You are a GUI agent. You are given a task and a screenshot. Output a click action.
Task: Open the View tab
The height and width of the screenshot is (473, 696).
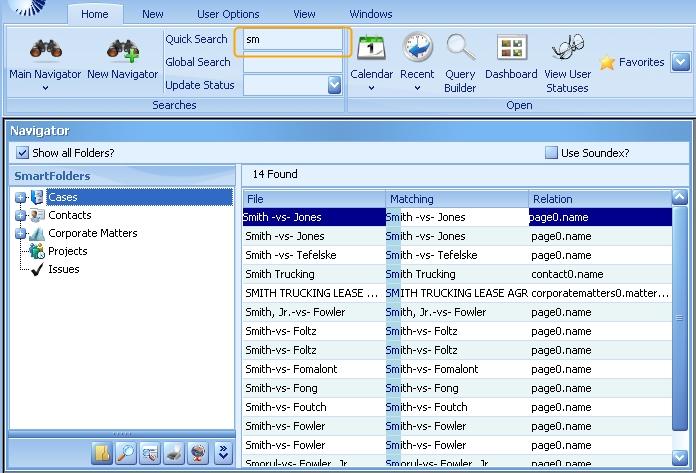click(x=304, y=14)
